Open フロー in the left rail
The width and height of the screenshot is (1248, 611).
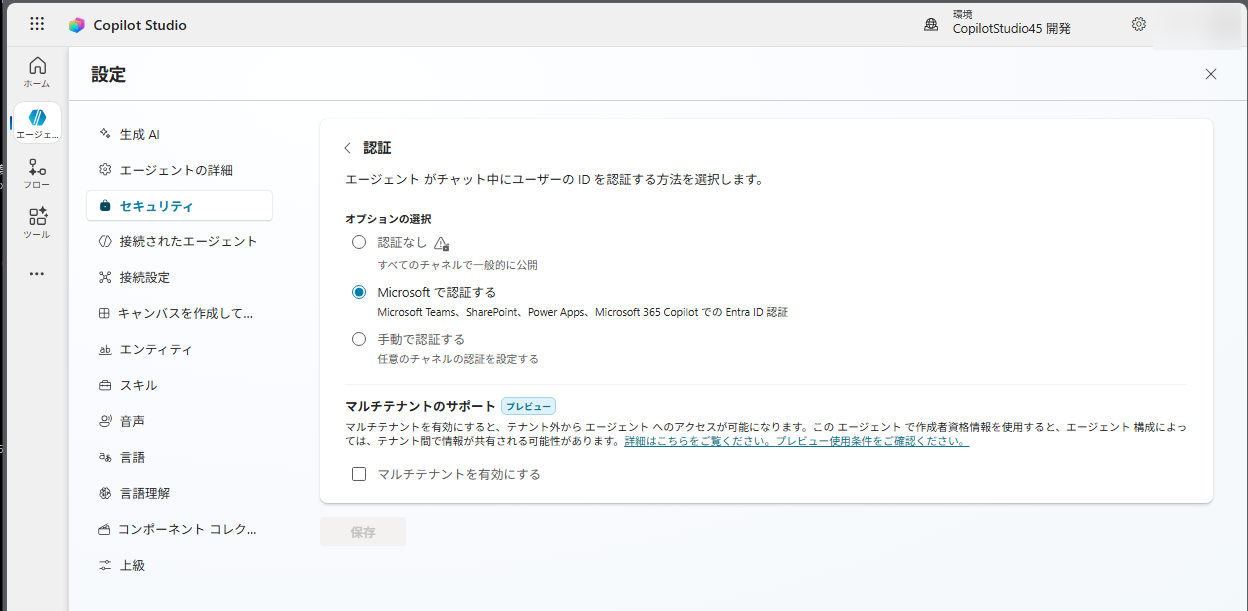pos(37,174)
